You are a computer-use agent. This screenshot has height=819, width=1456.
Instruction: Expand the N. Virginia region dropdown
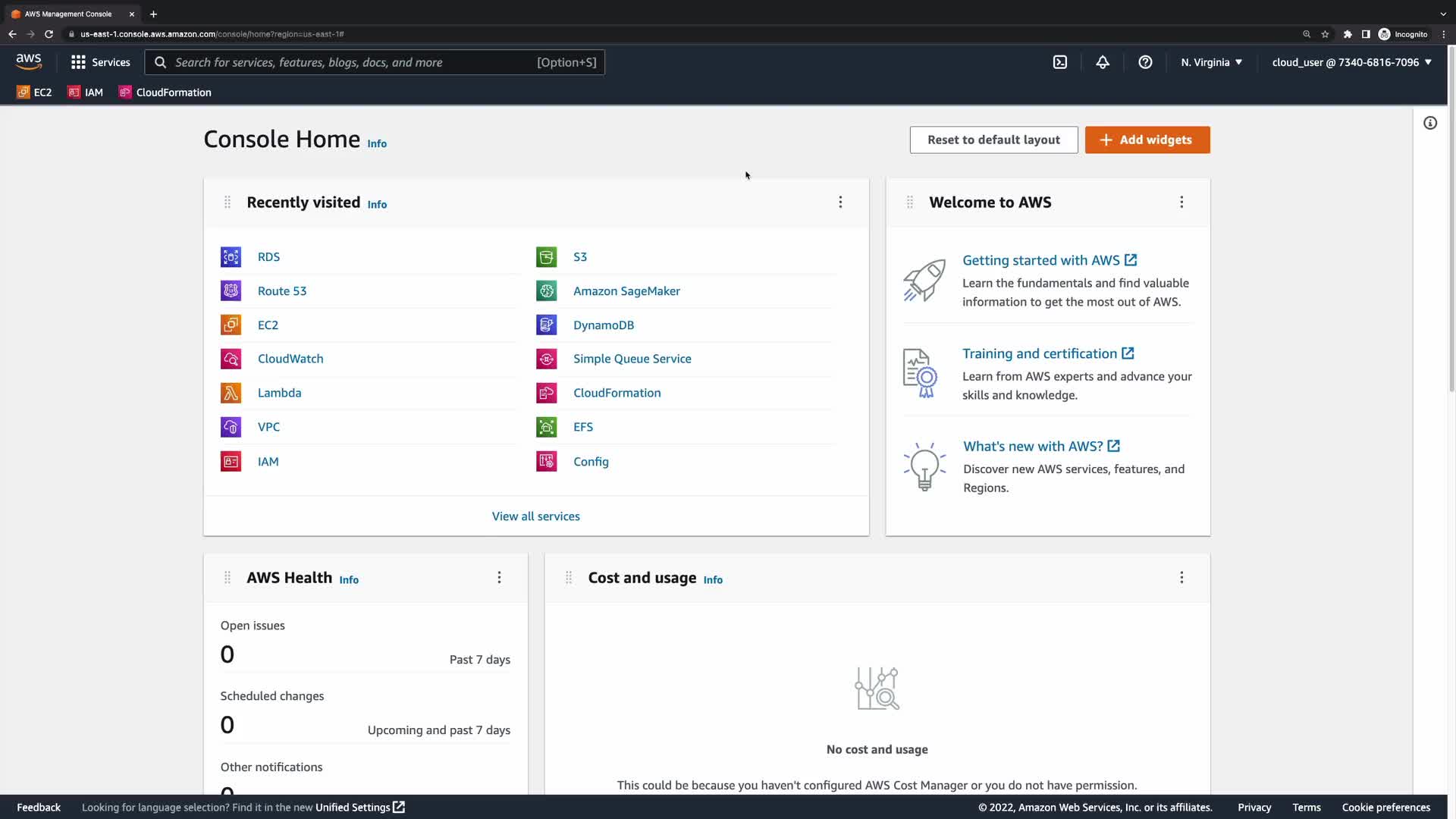click(1211, 62)
